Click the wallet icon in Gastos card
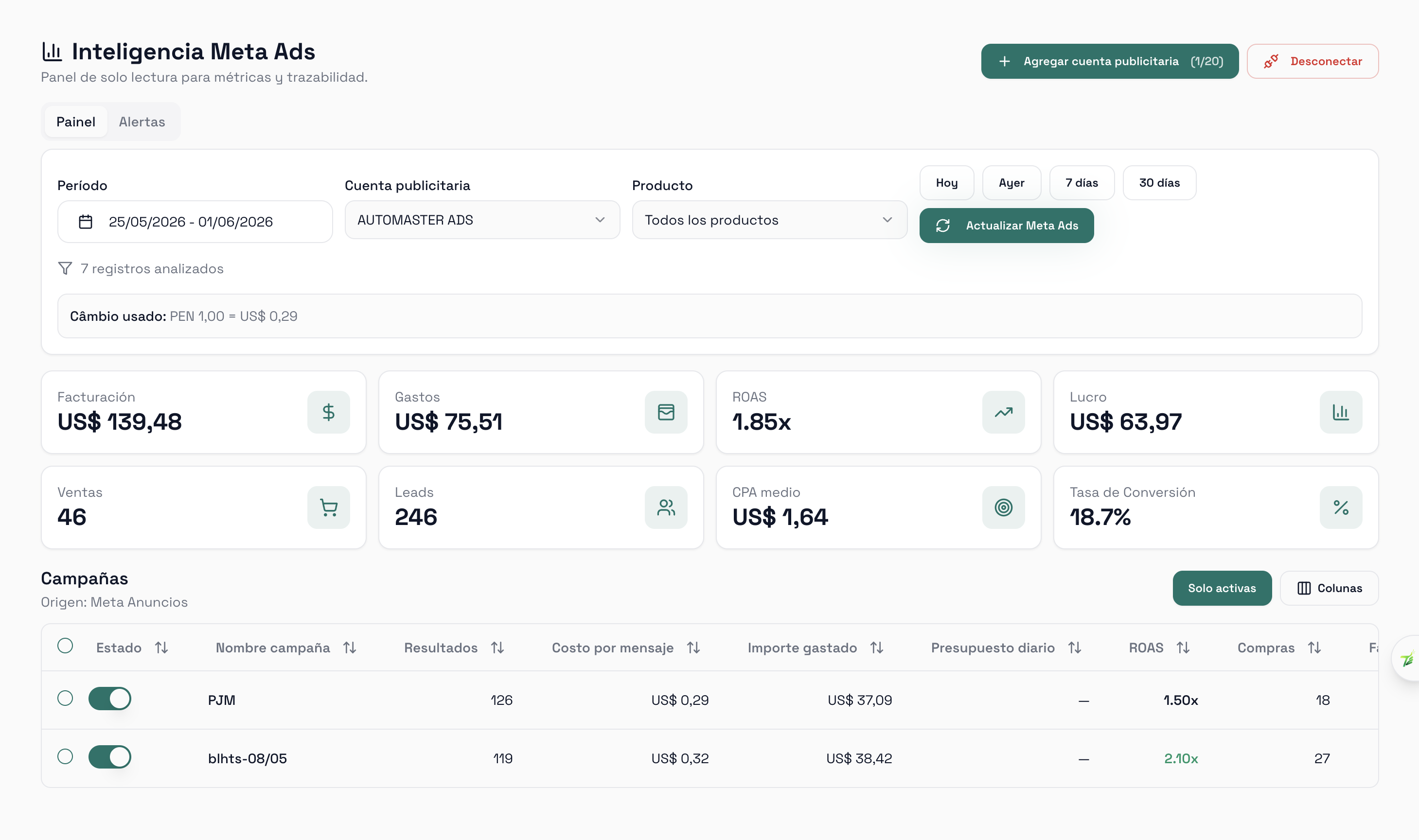This screenshot has height=840, width=1419. coord(666,412)
